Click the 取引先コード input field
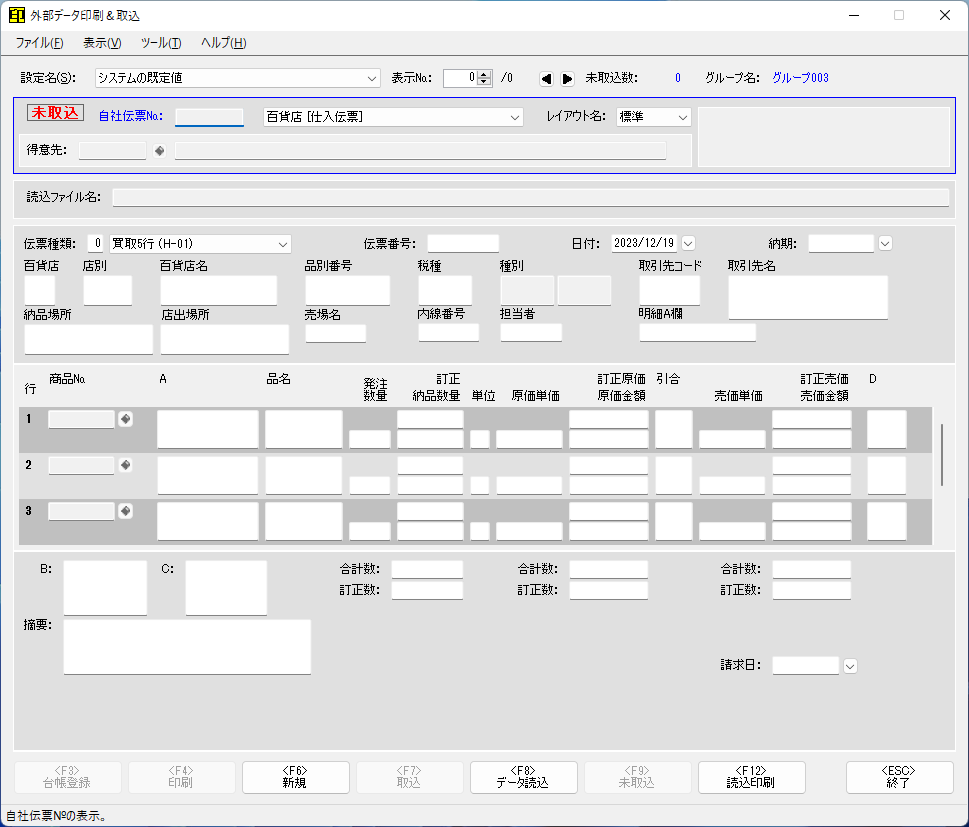 669,291
